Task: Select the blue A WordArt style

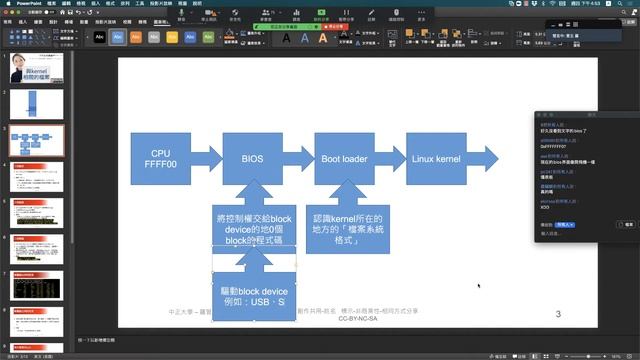Action: [304, 38]
